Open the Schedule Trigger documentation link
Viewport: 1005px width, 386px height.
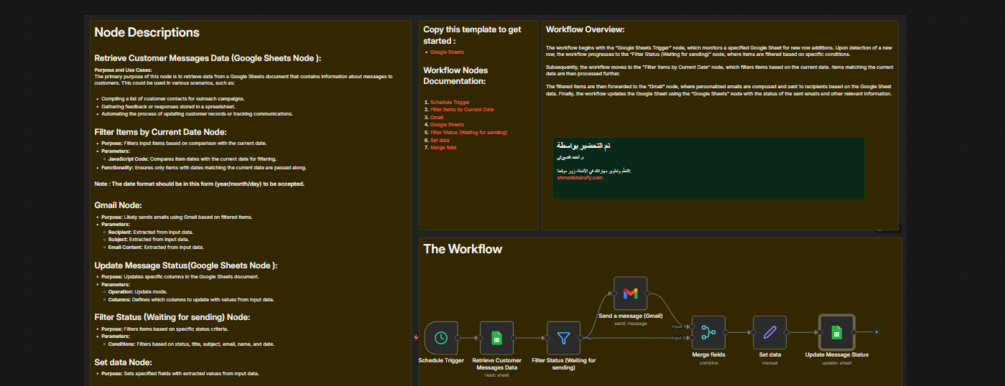point(450,102)
